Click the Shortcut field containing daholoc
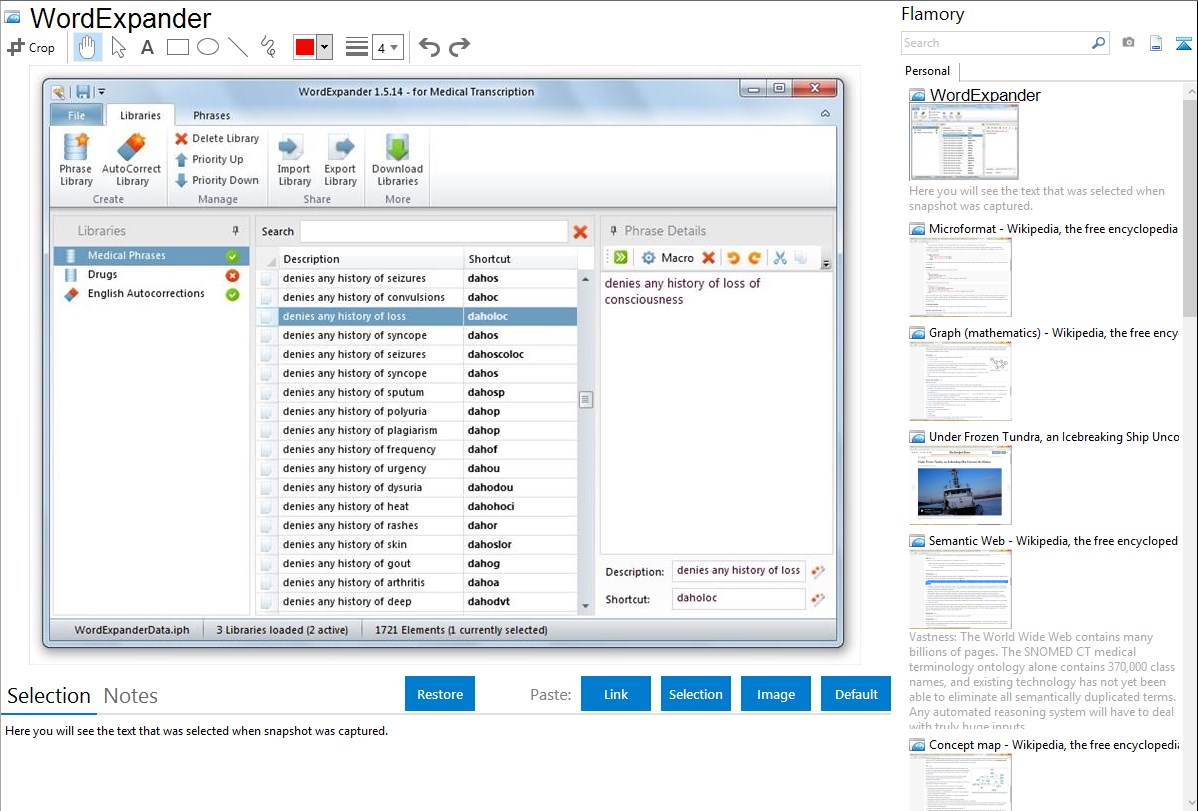1198x811 pixels. click(x=738, y=599)
